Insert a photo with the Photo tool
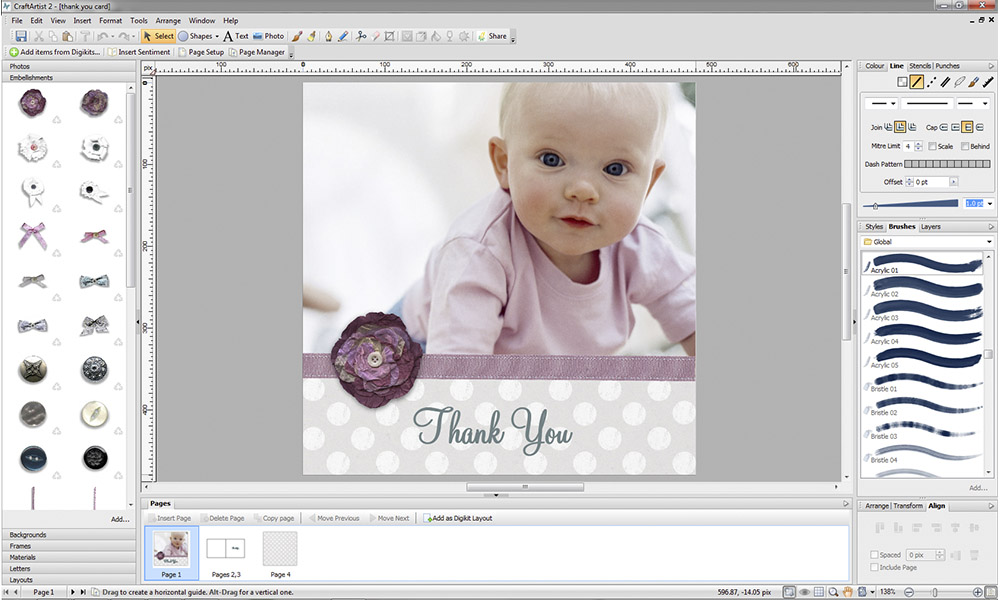 pos(268,36)
